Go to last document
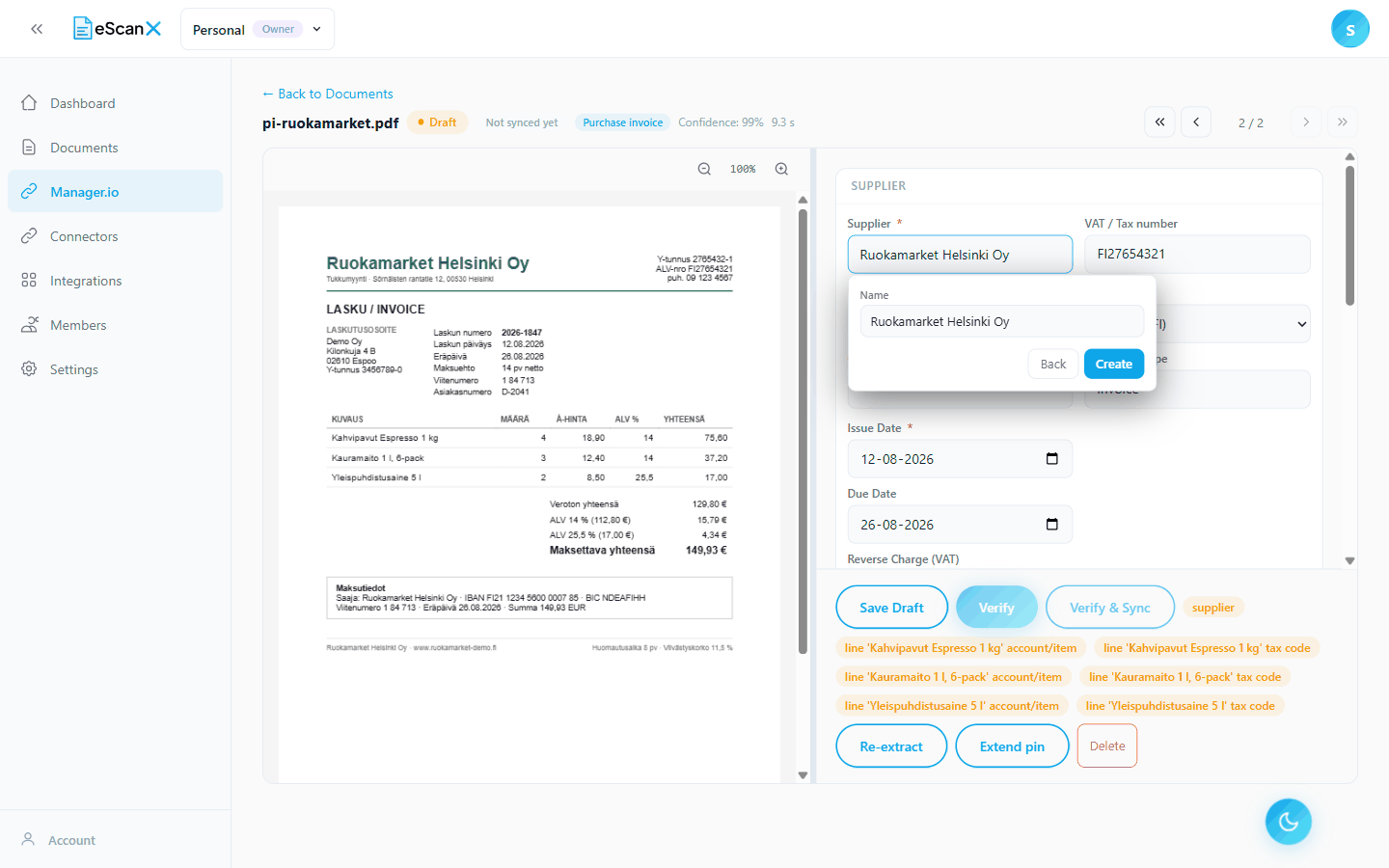 1342,122
